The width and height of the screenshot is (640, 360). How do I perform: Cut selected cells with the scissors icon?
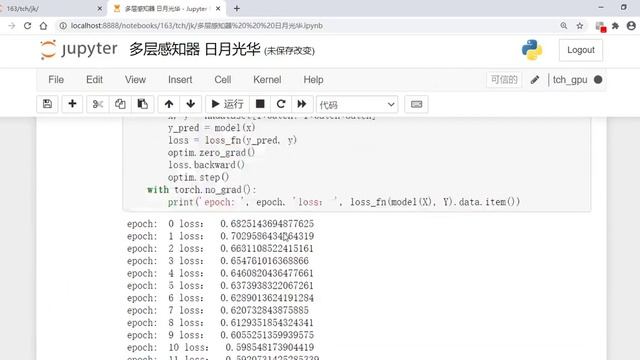tap(98, 104)
